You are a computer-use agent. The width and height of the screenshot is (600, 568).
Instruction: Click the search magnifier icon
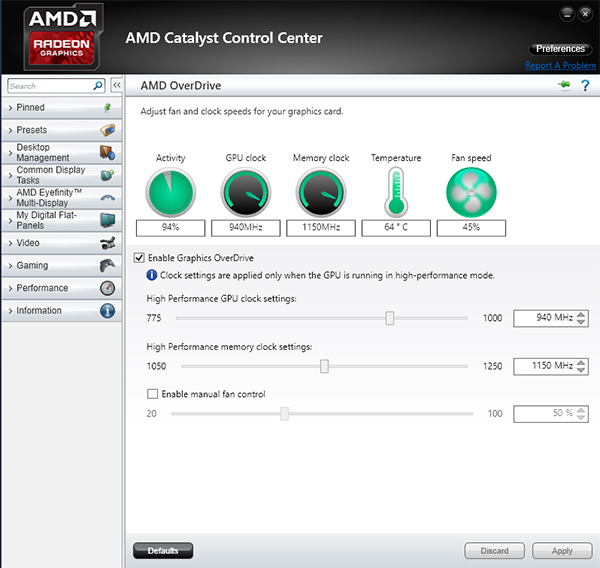pos(98,85)
